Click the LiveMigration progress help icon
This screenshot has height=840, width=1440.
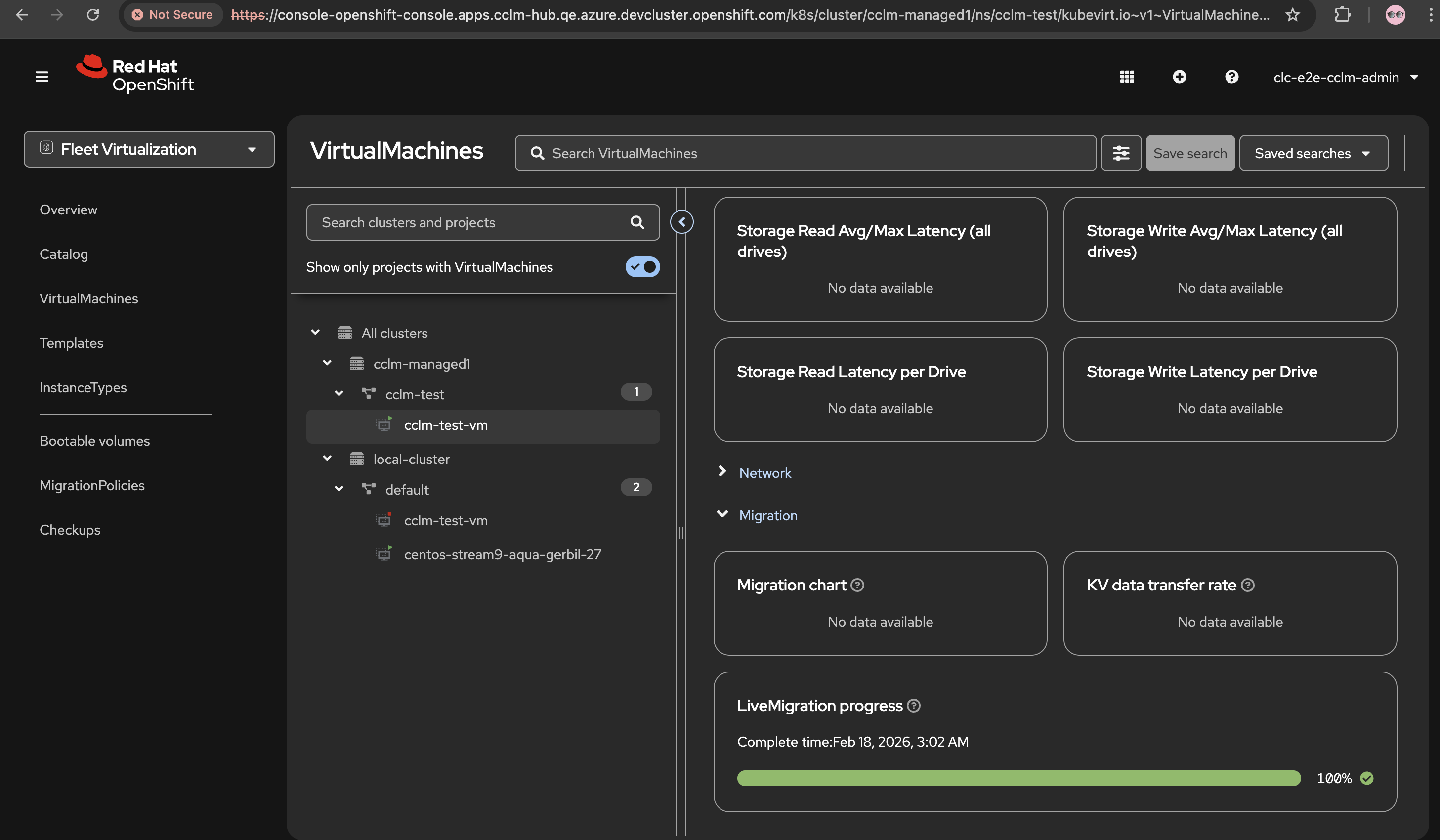(914, 706)
